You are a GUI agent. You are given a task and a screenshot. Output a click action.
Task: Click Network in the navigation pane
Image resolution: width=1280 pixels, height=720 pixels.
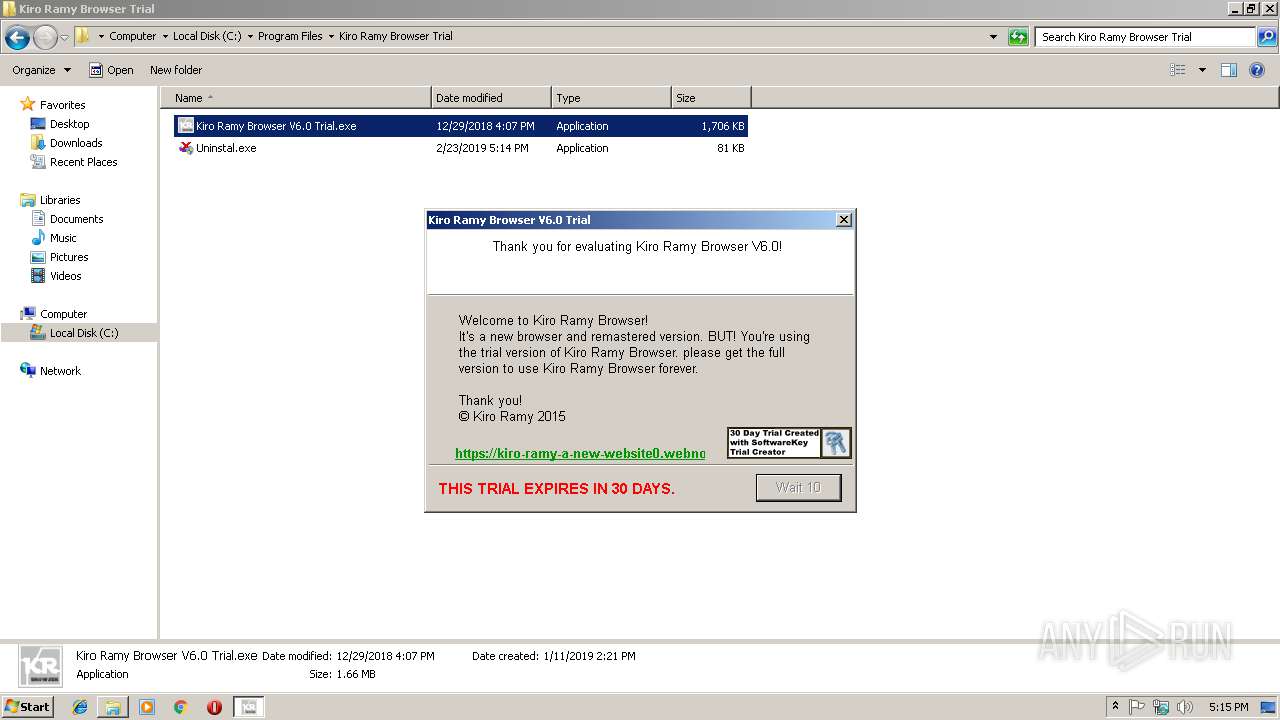[60, 371]
